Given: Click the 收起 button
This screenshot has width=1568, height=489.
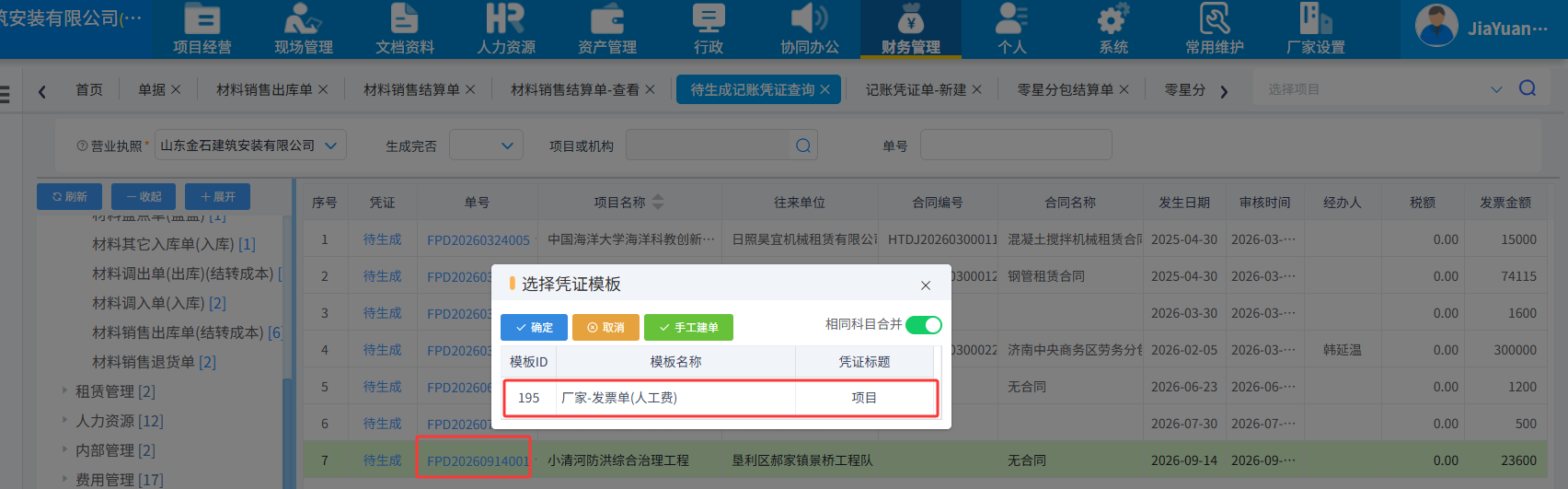Looking at the screenshot, I should [x=144, y=196].
